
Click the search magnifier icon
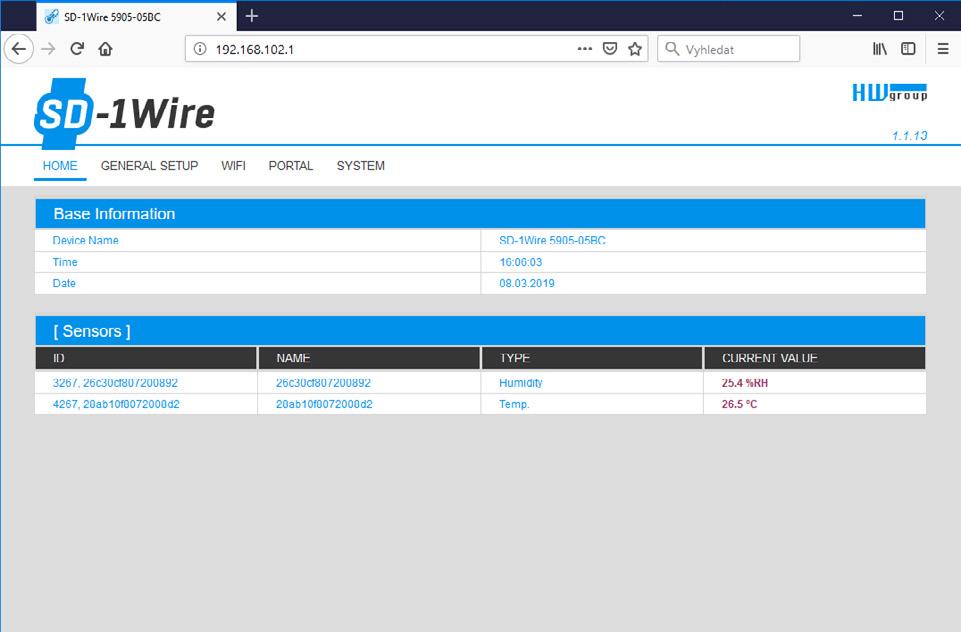pos(672,49)
